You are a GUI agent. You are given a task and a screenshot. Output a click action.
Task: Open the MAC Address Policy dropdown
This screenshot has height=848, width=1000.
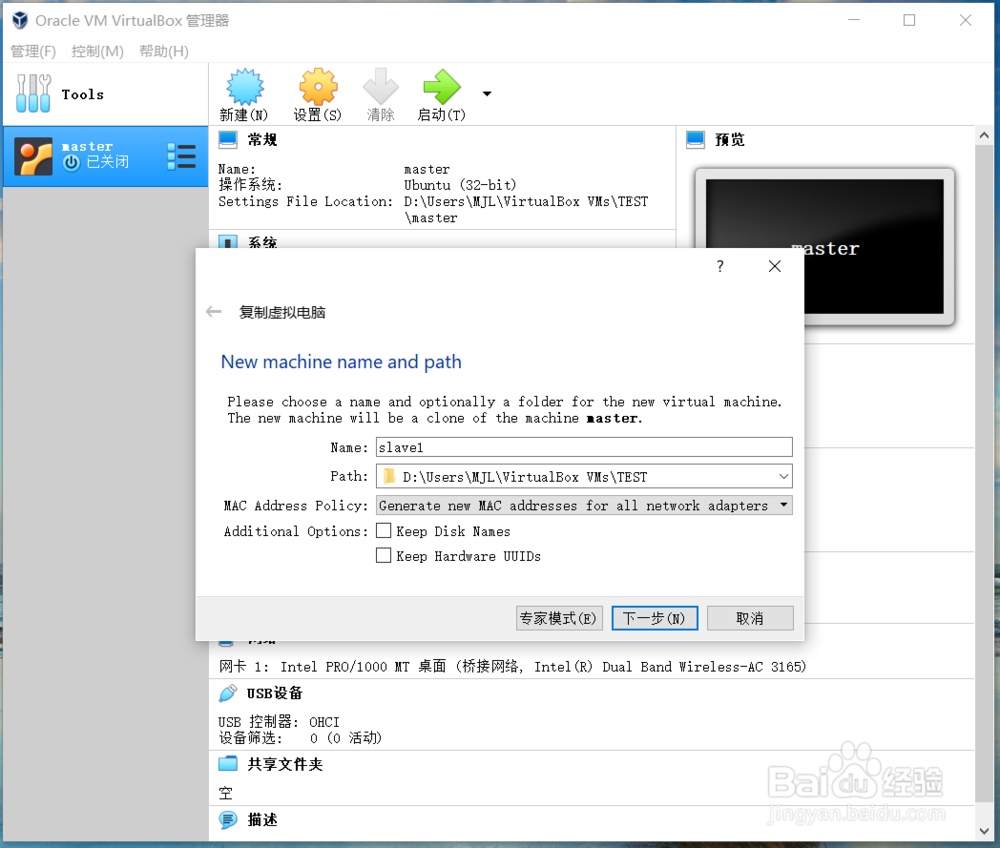[584, 506]
